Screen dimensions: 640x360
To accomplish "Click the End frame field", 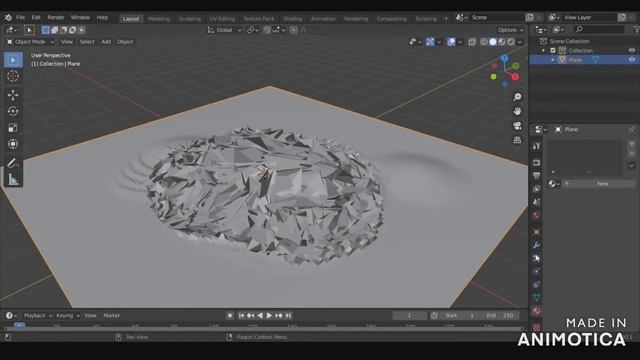I will click(x=500, y=316).
